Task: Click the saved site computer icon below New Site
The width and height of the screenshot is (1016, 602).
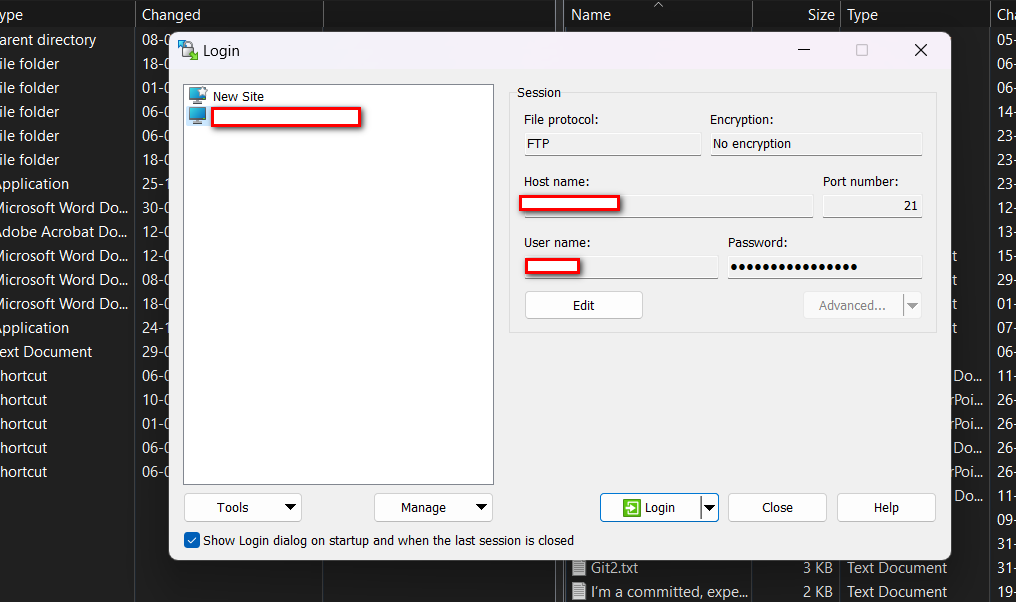Action: pos(196,115)
